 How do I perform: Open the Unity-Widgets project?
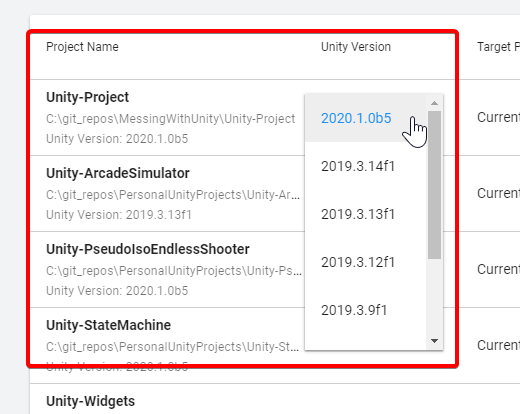[90, 401]
